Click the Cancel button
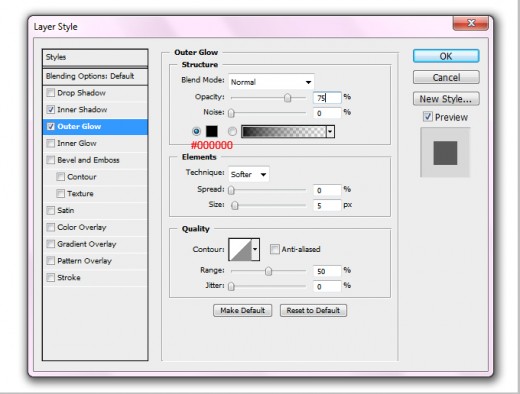The width and height of the screenshot is (520, 394). (446, 77)
